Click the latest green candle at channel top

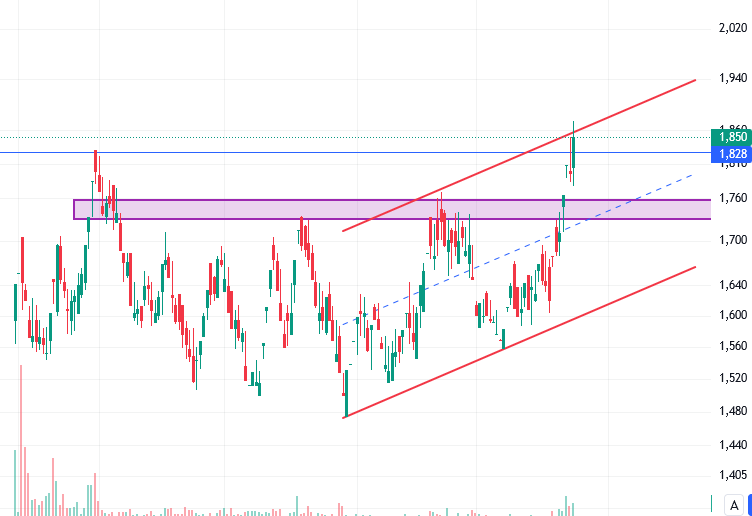[x=574, y=152]
